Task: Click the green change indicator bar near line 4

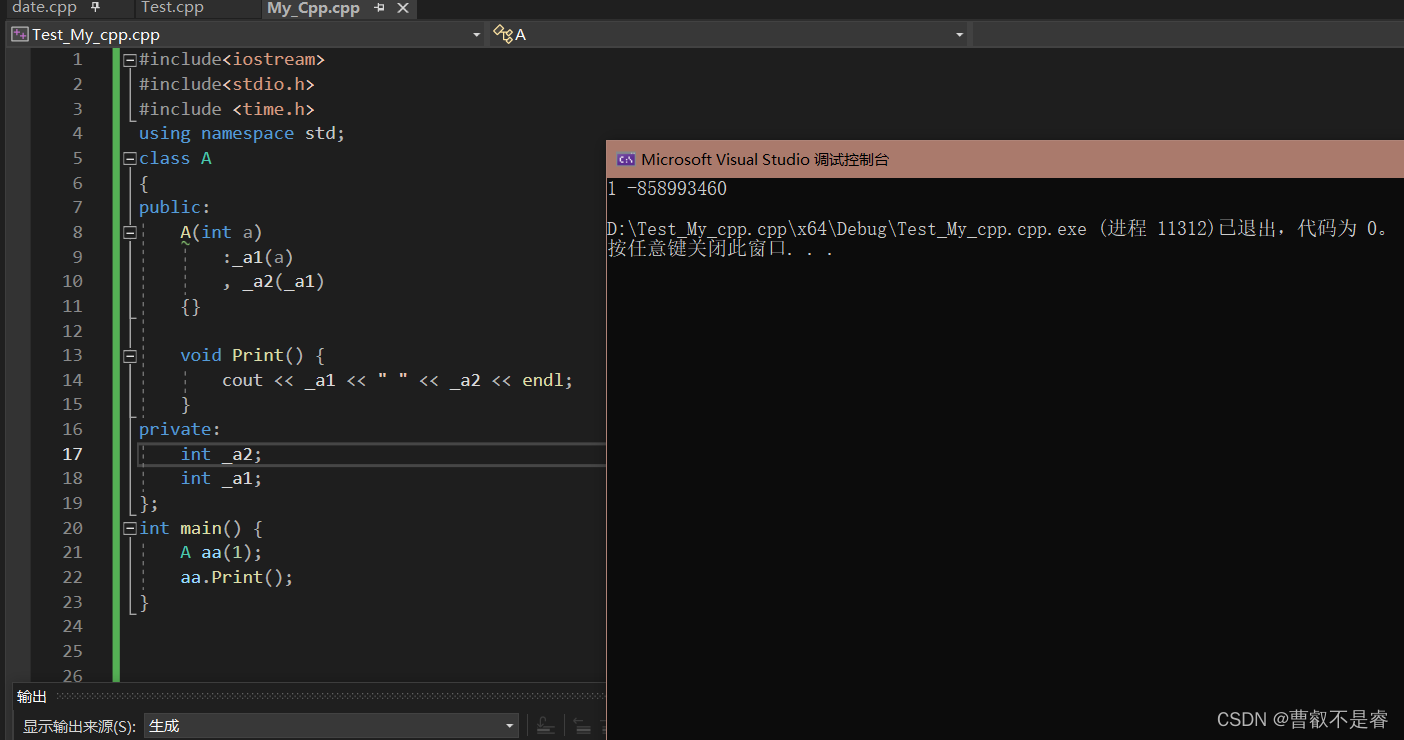Action: [116, 132]
